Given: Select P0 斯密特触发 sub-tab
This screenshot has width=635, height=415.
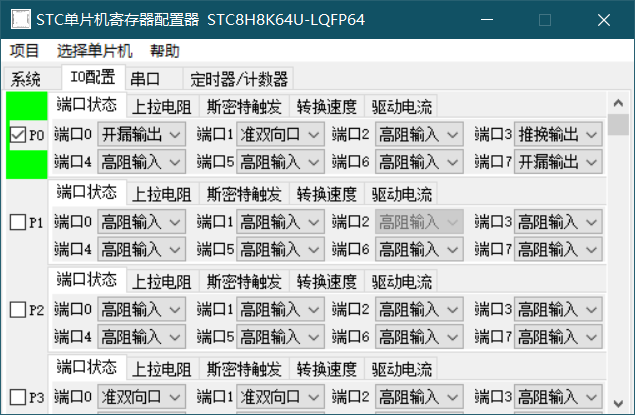Looking at the screenshot, I should coord(244,107).
